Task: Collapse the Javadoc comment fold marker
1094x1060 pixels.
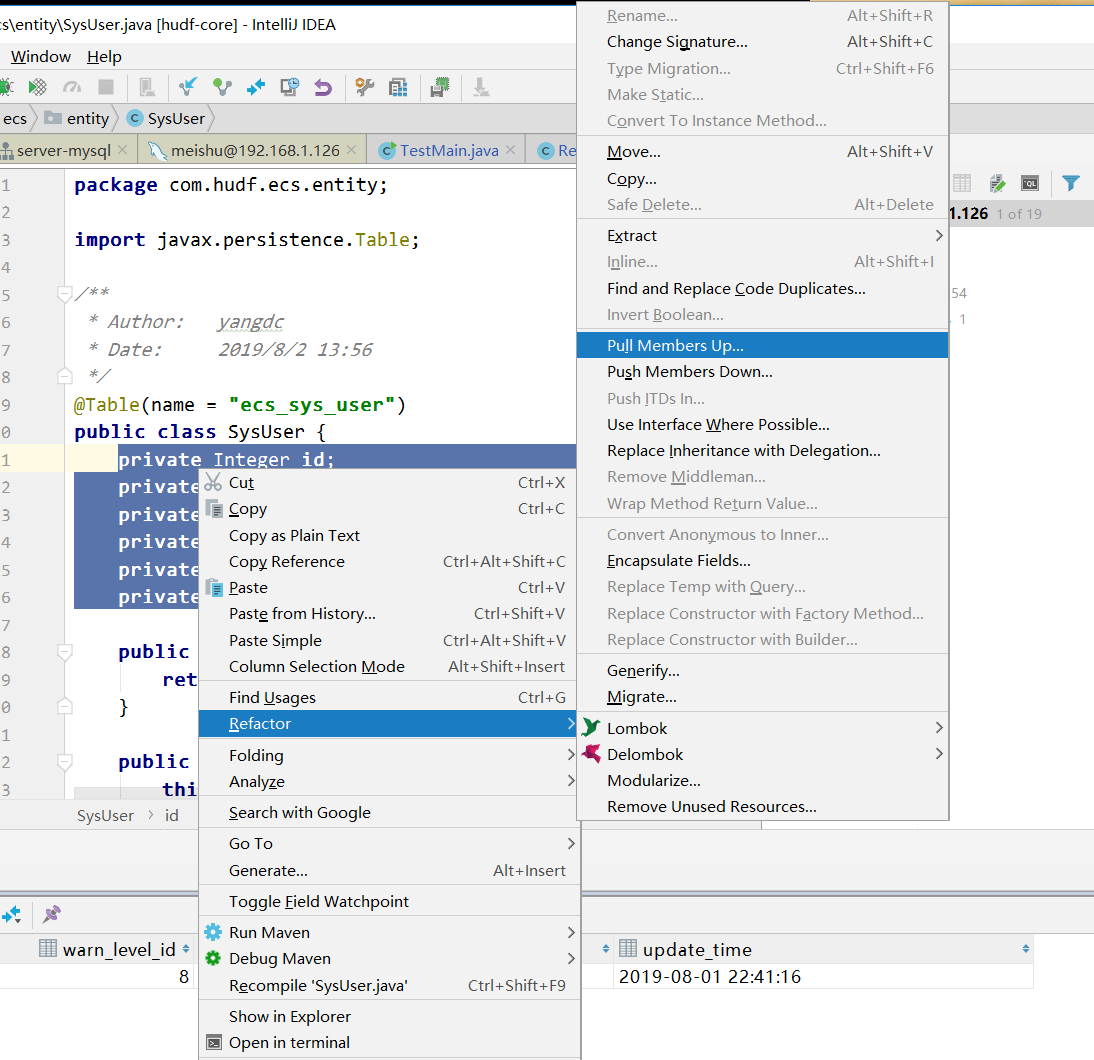Action: [65, 294]
